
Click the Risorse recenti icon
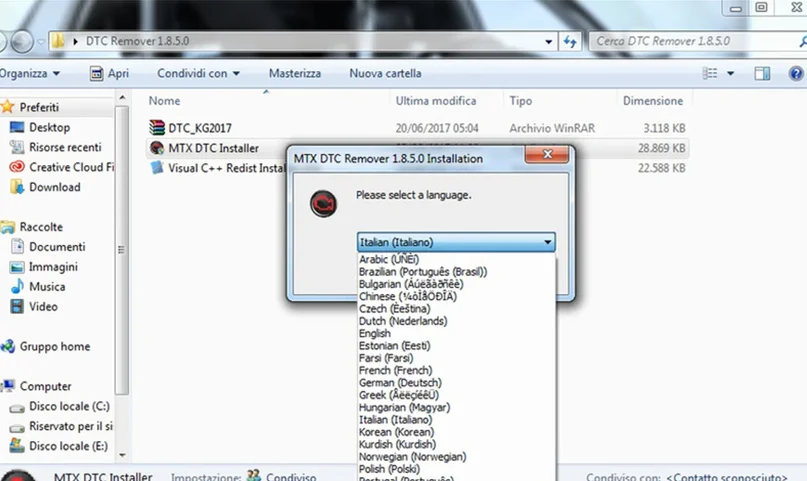(17, 147)
